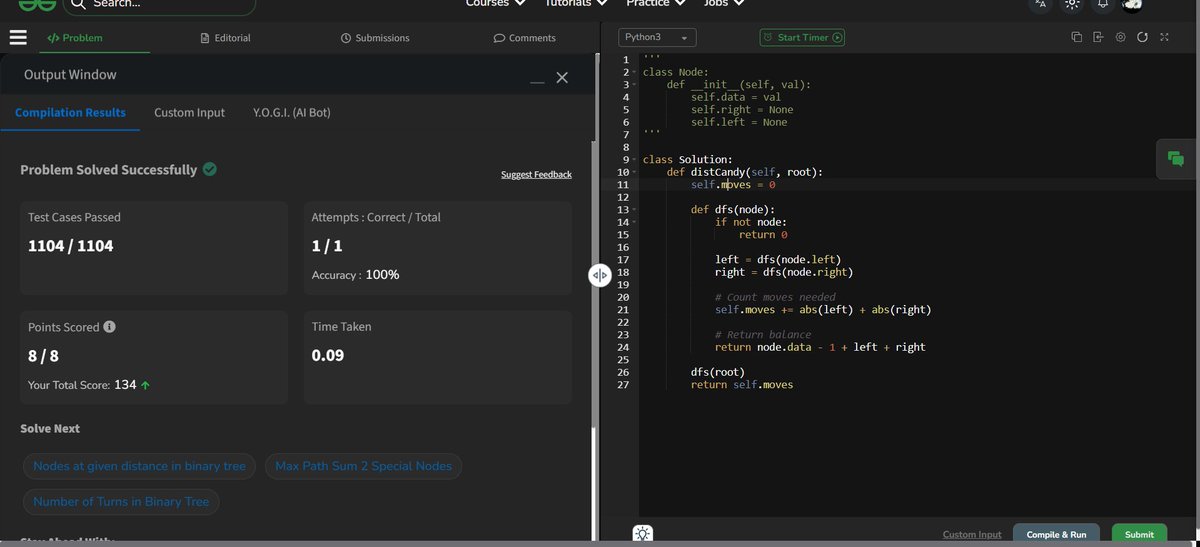Expand the Jobs menu
Viewport: 1200px width, 547px height.
(724, 3)
